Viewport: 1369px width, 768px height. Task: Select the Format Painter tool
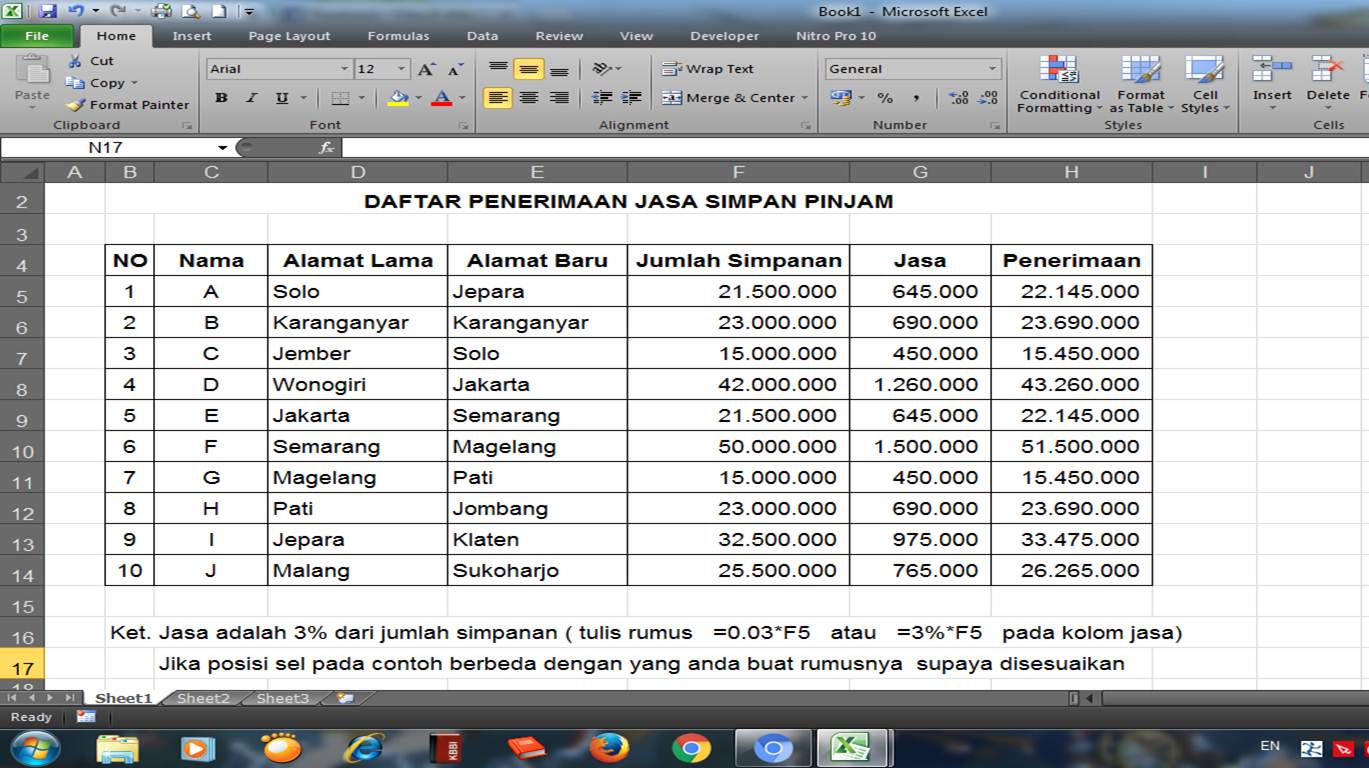point(128,104)
